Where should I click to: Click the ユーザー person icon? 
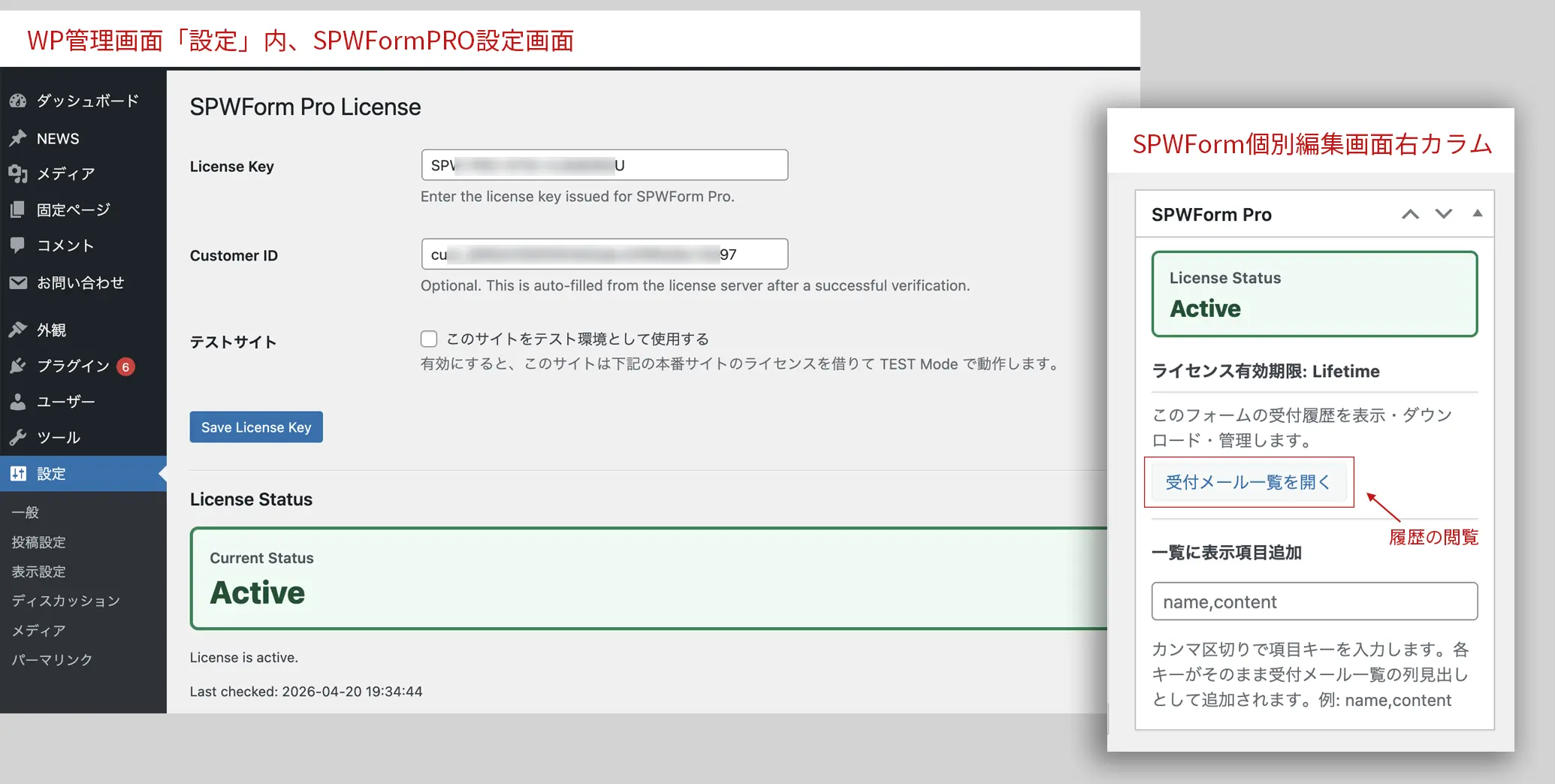pyautogui.click(x=18, y=402)
